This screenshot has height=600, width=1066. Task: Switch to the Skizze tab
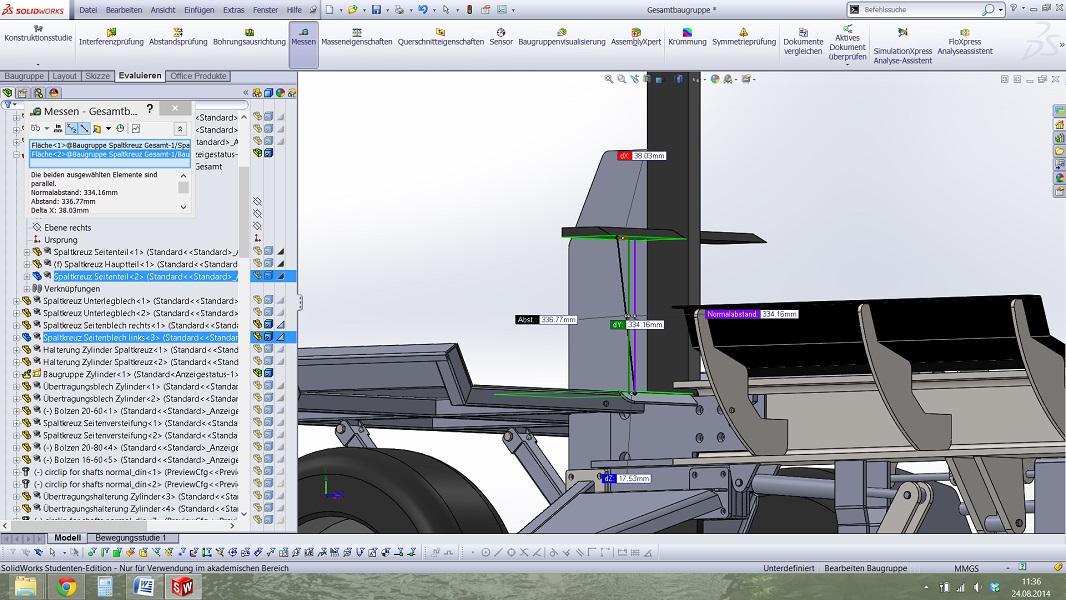97,76
